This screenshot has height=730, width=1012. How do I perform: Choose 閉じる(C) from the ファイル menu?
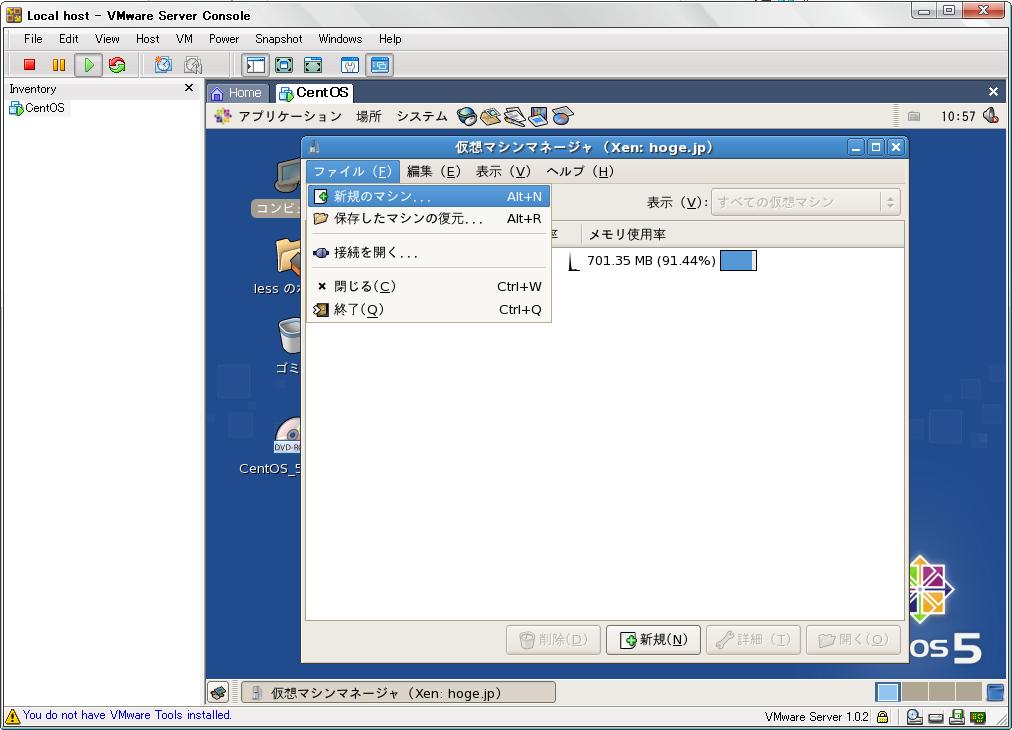coord(429,287)
